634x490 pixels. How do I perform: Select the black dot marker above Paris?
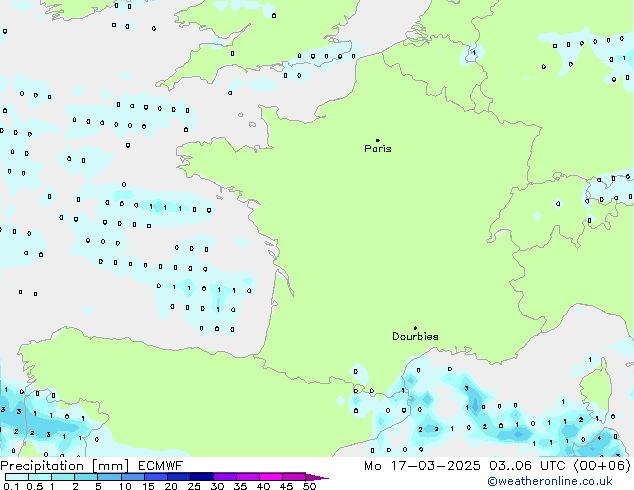pyautogui.click(x=378, y=140)
